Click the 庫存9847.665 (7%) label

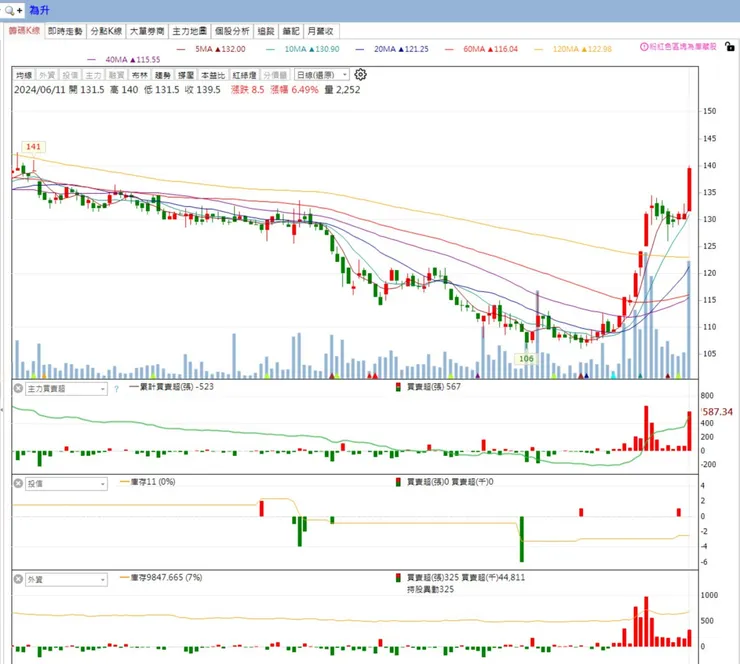point(161,578)
